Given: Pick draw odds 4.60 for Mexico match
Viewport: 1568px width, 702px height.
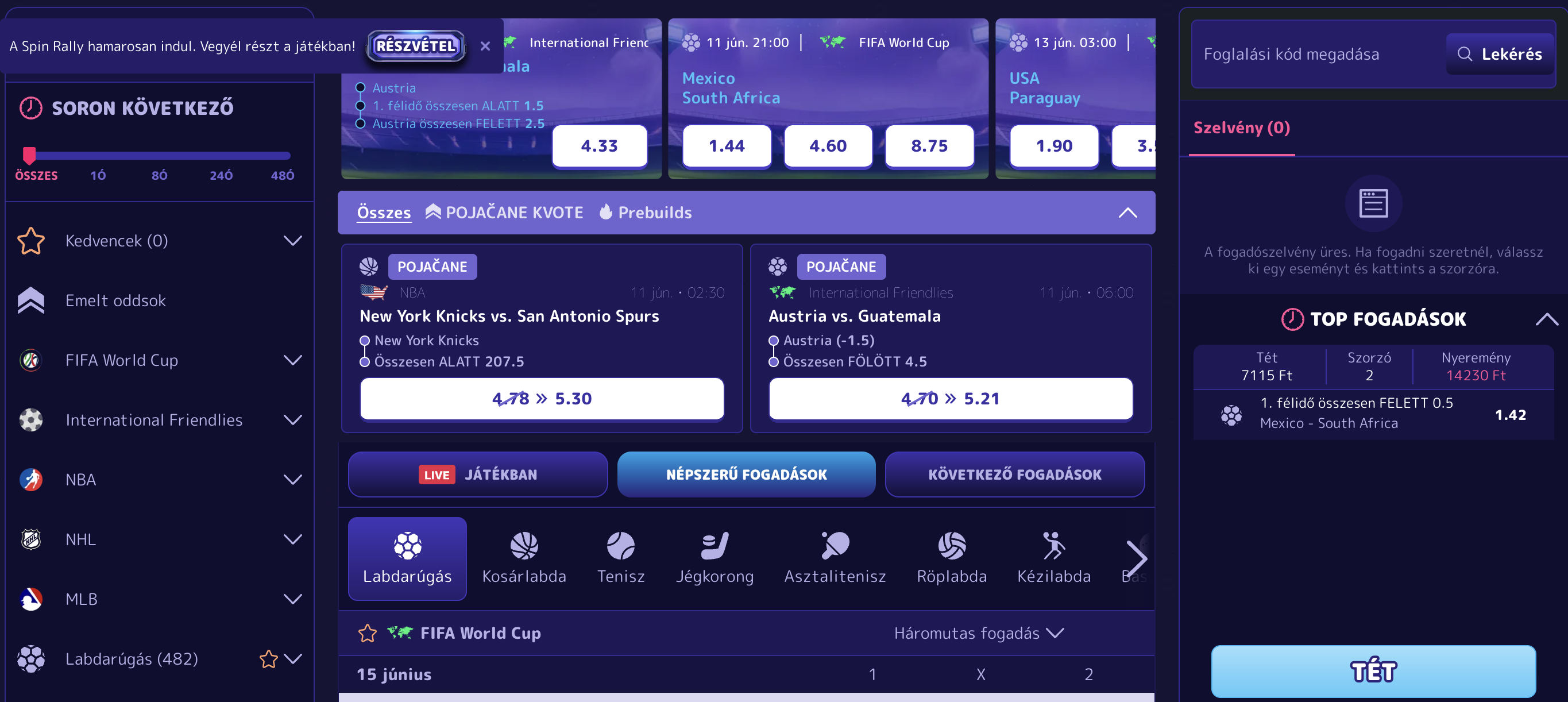Looking at the screenshot, I should point(828,146).
